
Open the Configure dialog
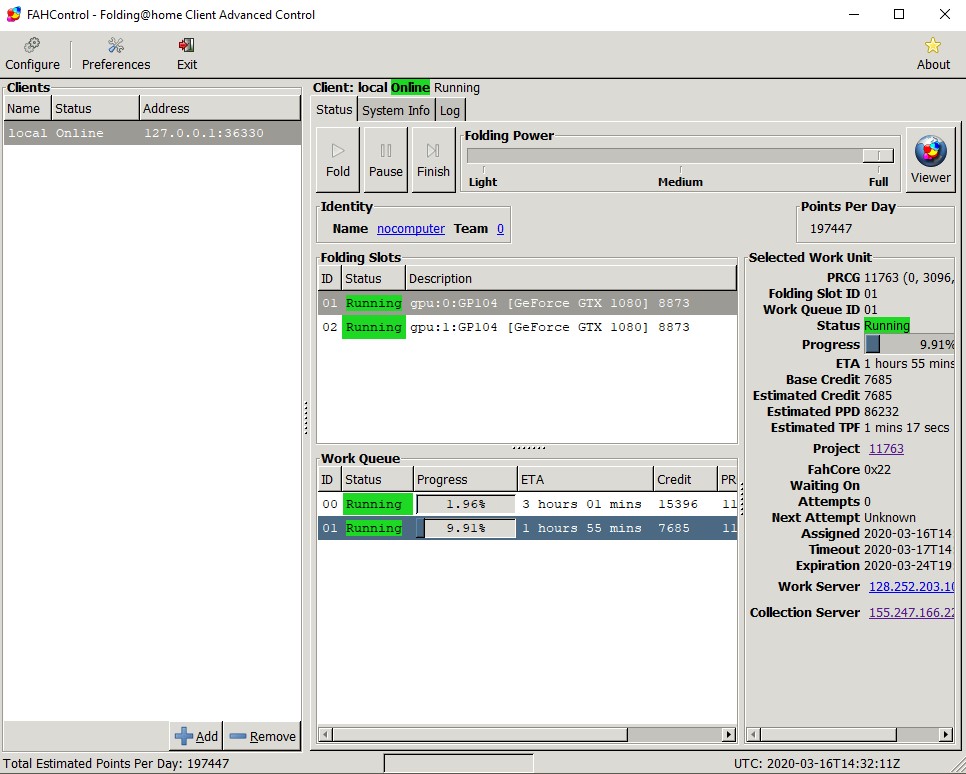32,54
